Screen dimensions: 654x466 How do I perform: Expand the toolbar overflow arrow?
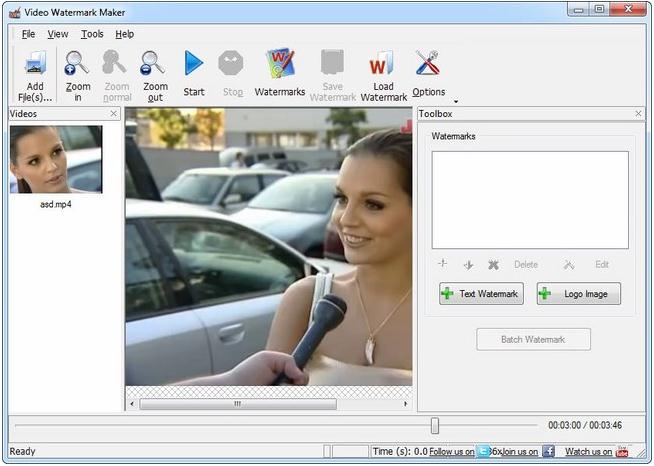click(x=456, y=101)
